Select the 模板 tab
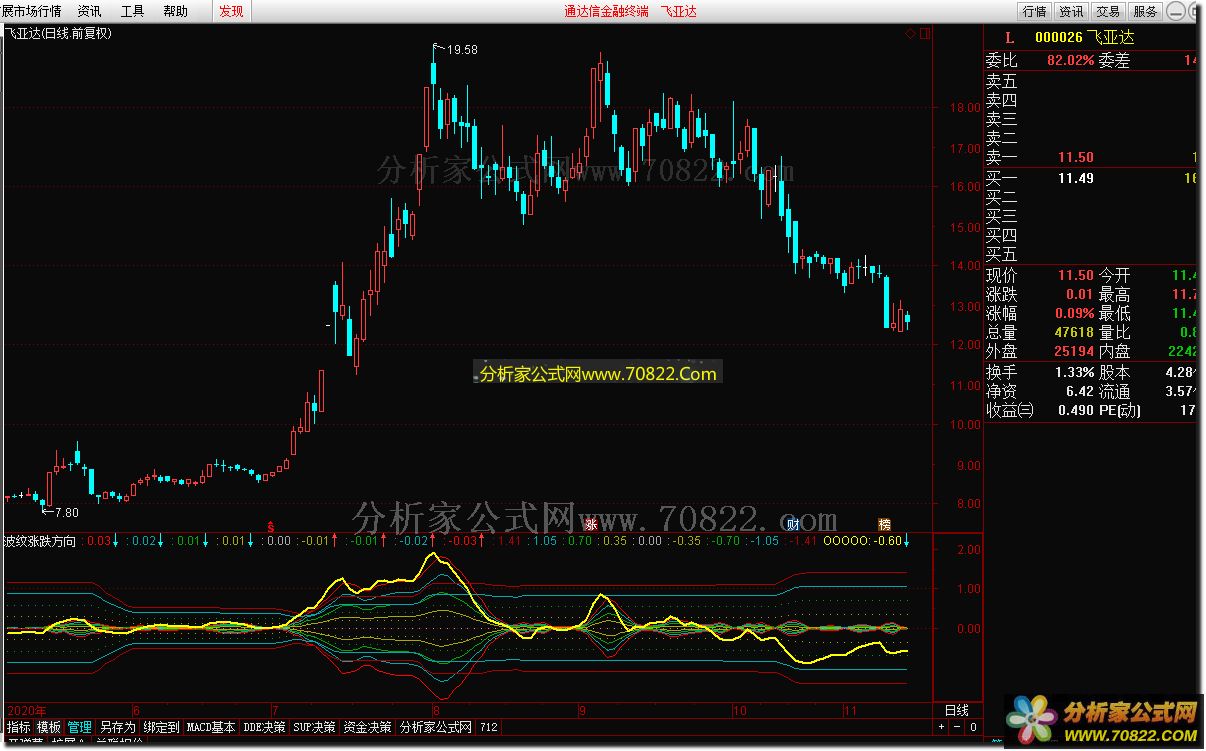 (49, 727)
